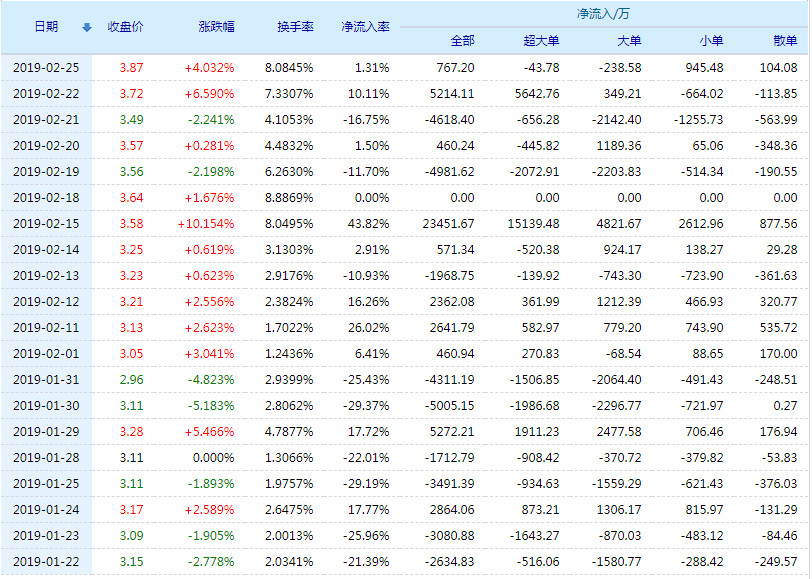Select the date cell 2019-02-18
This screenshot has height=579, width=812.
[x=46, y=198]
